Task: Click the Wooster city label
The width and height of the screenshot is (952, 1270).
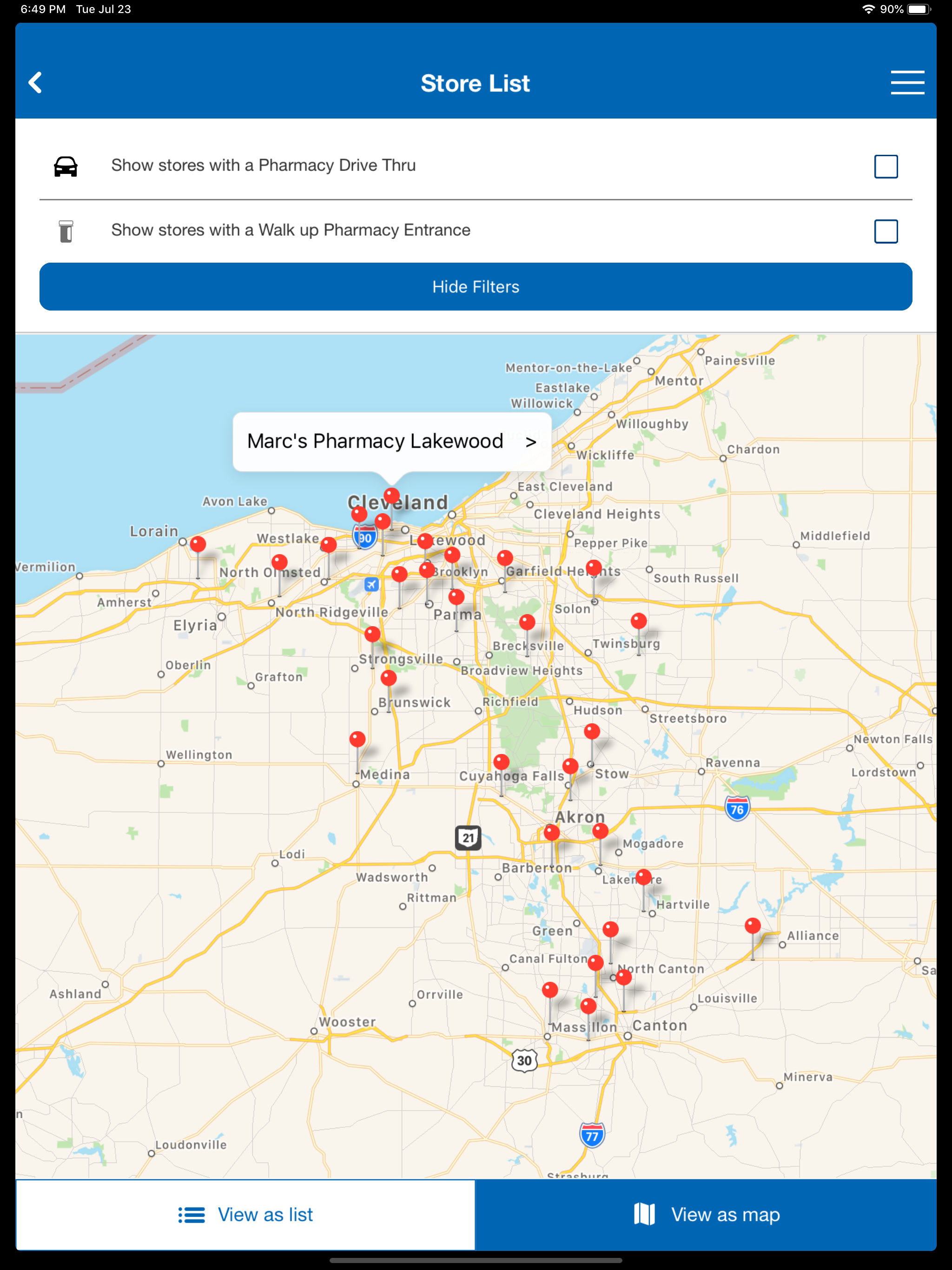Action: pyautogui.click(x=347, y=1022)
